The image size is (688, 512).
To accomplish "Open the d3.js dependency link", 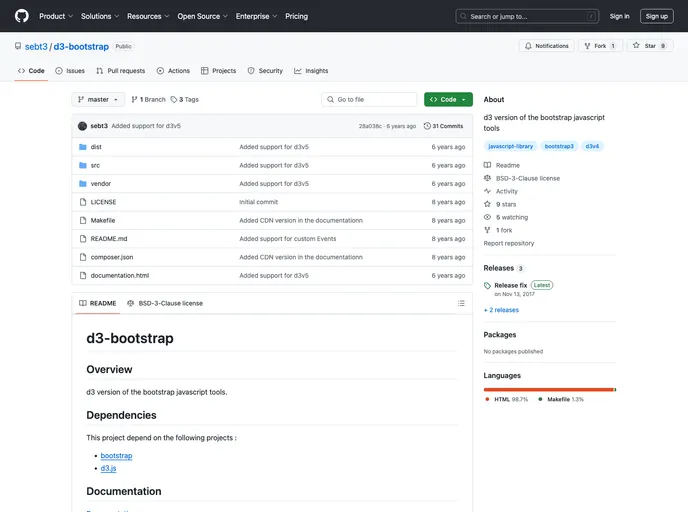I will tap(108, 468).
